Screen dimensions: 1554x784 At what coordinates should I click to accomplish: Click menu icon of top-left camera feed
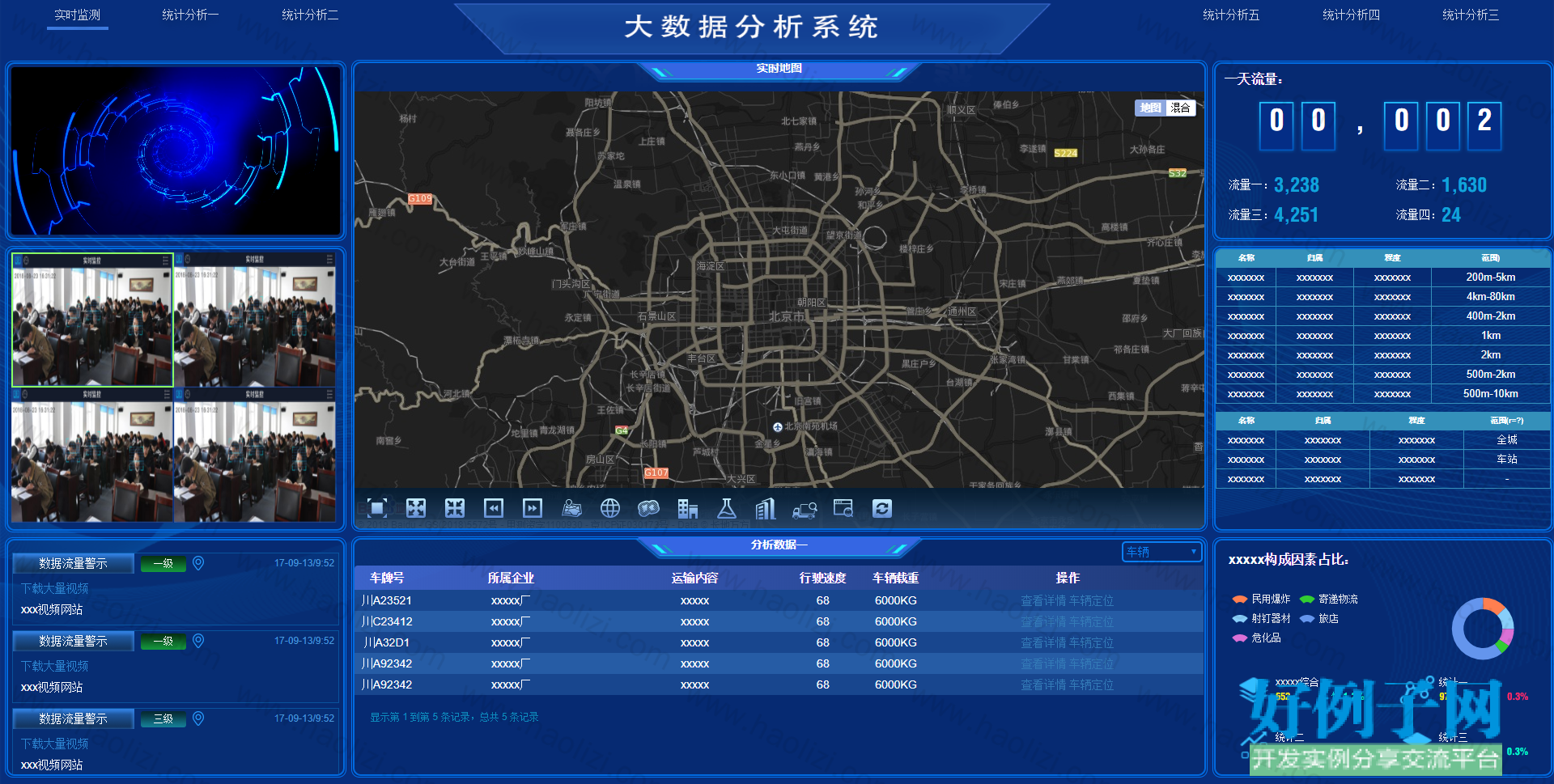[166, 260]
